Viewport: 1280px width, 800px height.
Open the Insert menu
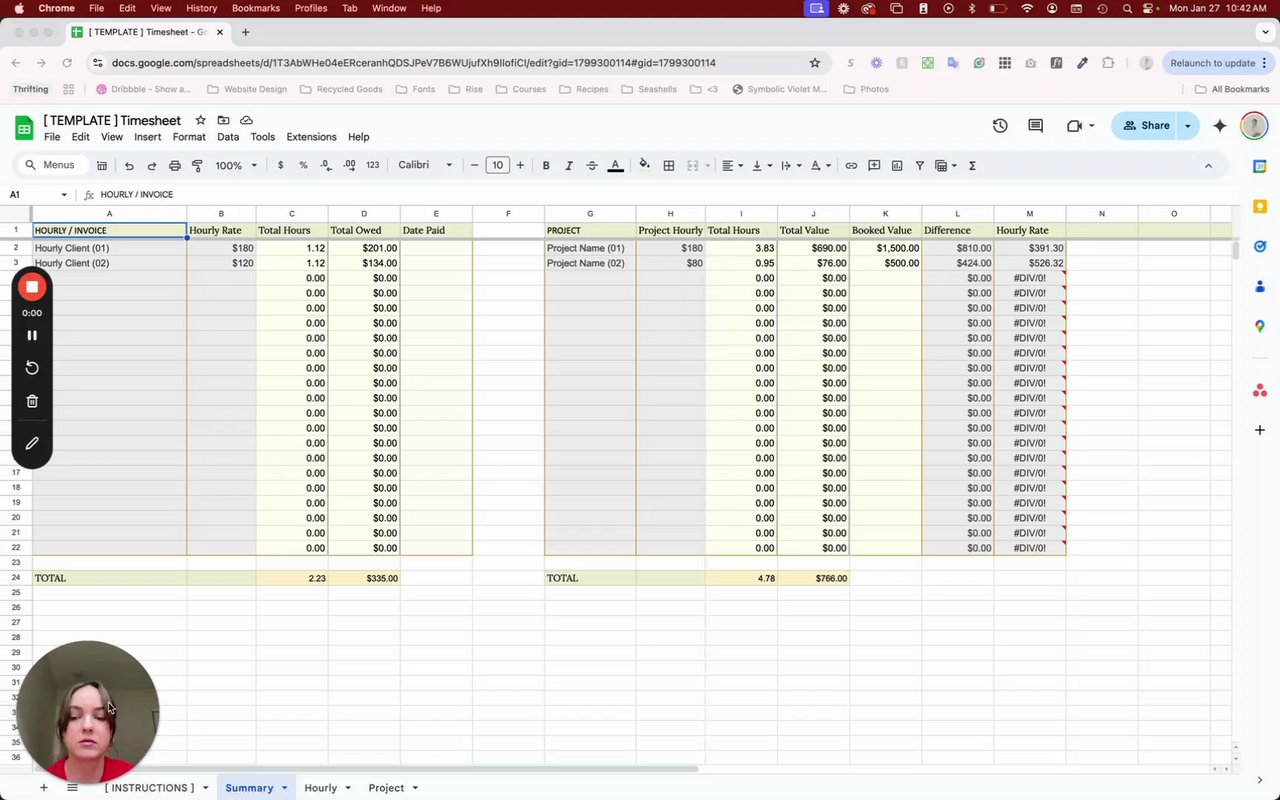pos(147,137)
